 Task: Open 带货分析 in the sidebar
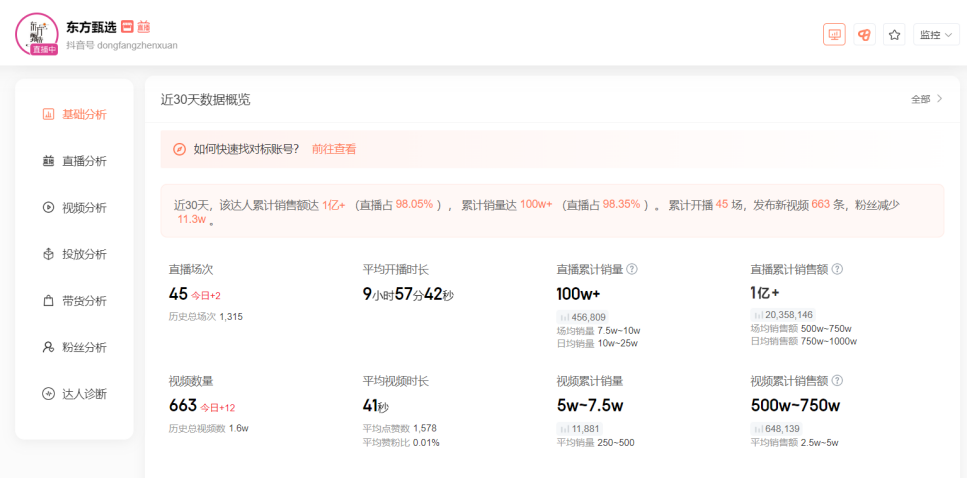[74, 301]
